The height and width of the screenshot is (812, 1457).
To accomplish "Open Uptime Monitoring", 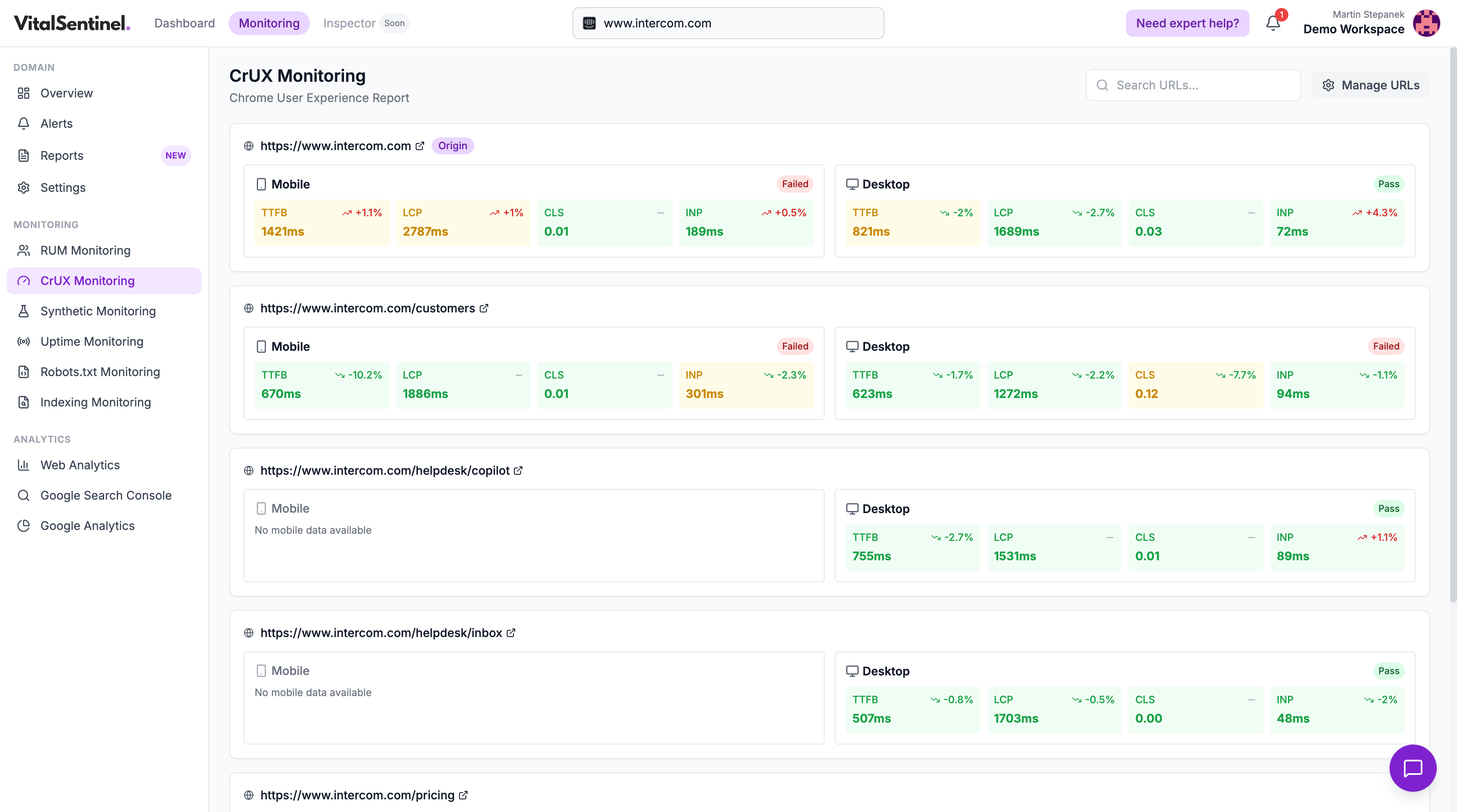I will pos(91,341).
